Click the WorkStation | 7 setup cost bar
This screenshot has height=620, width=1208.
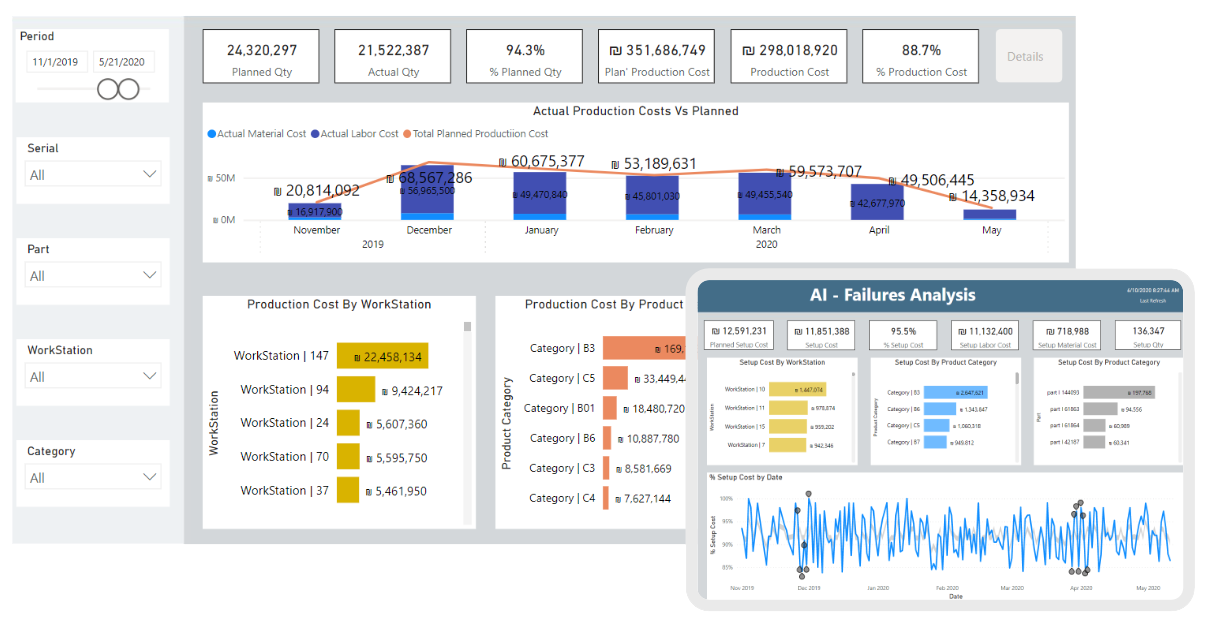click(788, 445)
